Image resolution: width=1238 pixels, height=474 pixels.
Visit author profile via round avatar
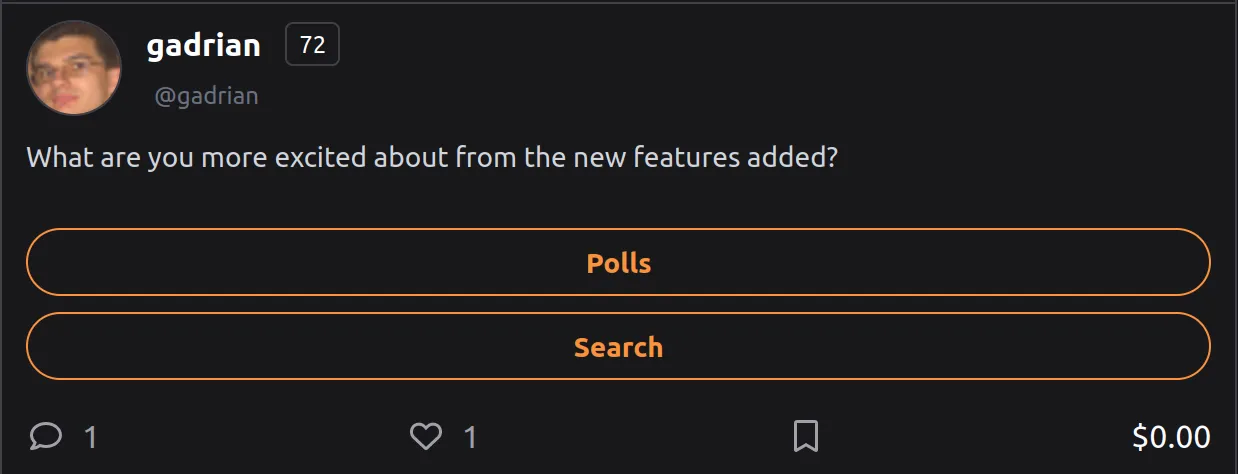(x=74, y=68)
